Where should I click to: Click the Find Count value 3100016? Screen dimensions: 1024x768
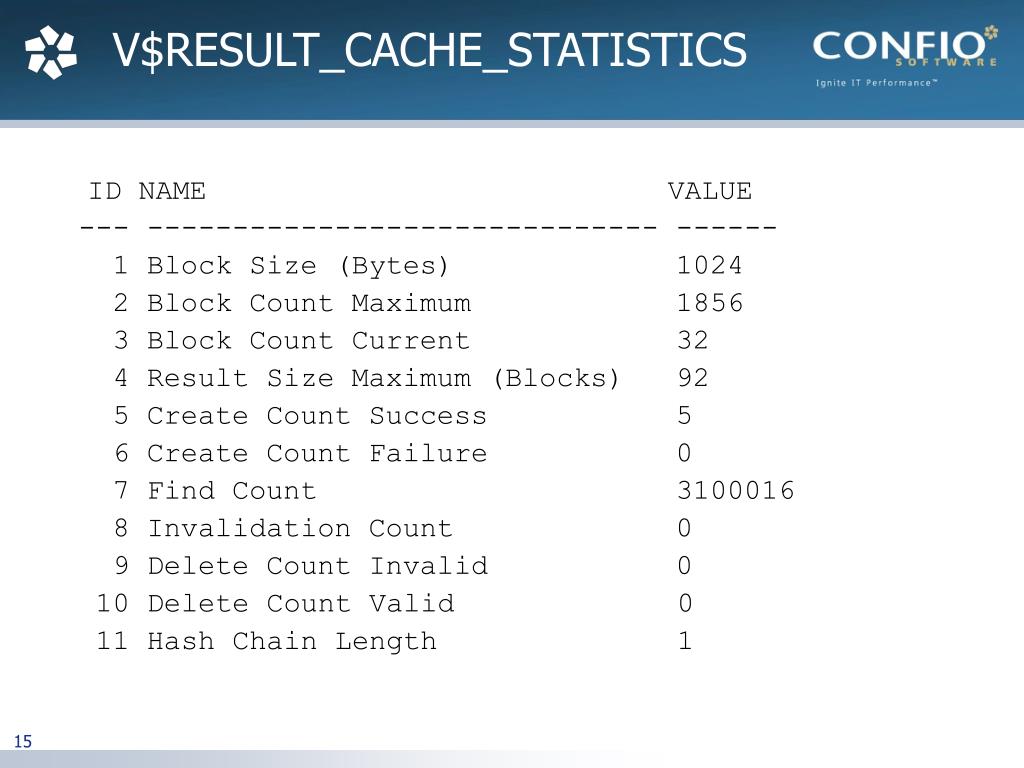[736, 490]
